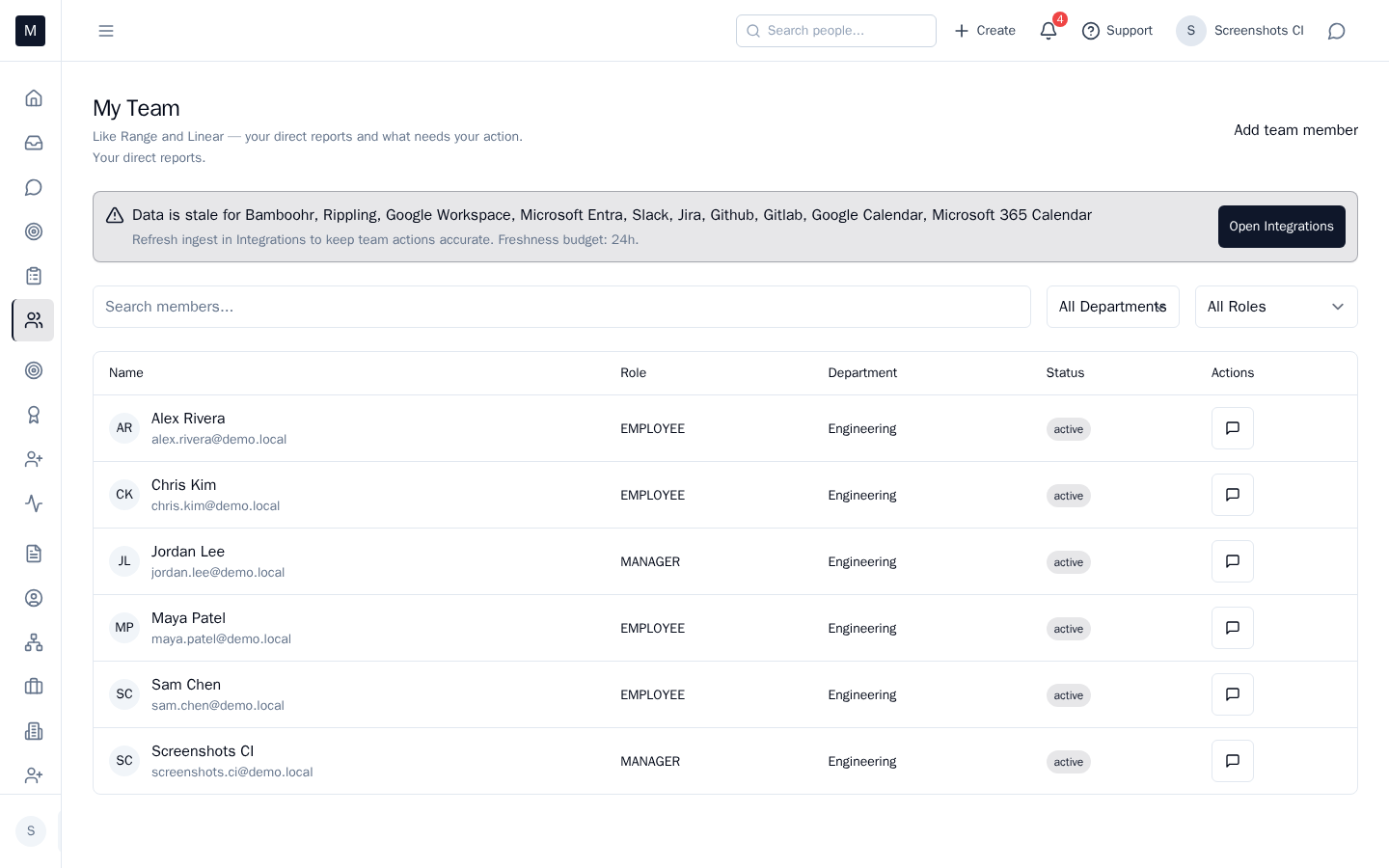Open the Support link
The width and height of the screenshot is (1389, 868).
pyautogui.click(x=1117, y=31)
